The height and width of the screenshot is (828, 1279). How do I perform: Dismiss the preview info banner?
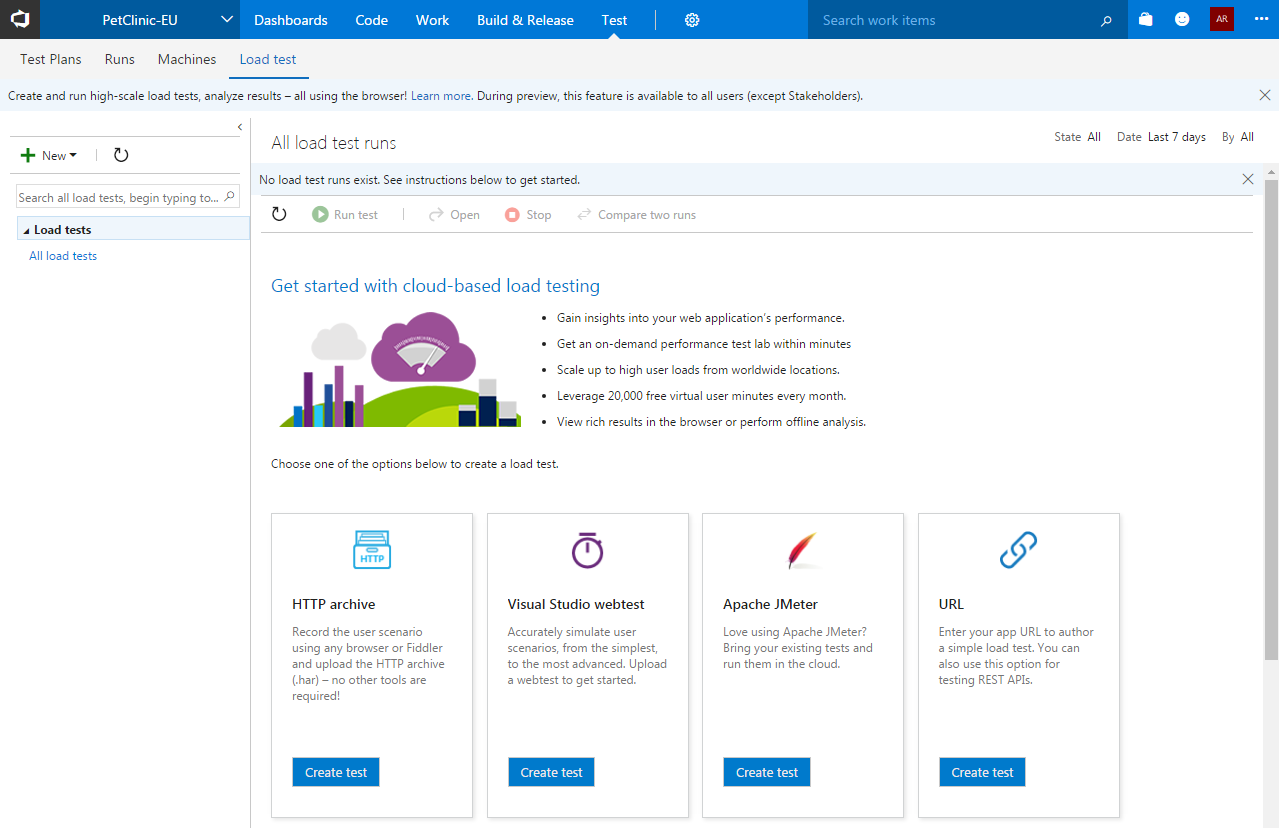(x=1265, y=95)
